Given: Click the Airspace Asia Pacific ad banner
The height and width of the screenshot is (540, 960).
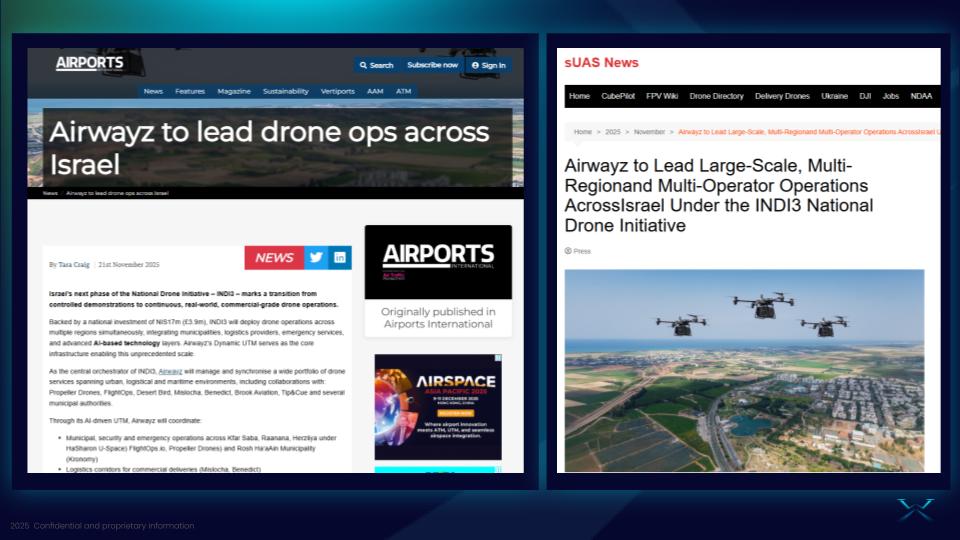Looking at the screenshot, I should [438, 407].
